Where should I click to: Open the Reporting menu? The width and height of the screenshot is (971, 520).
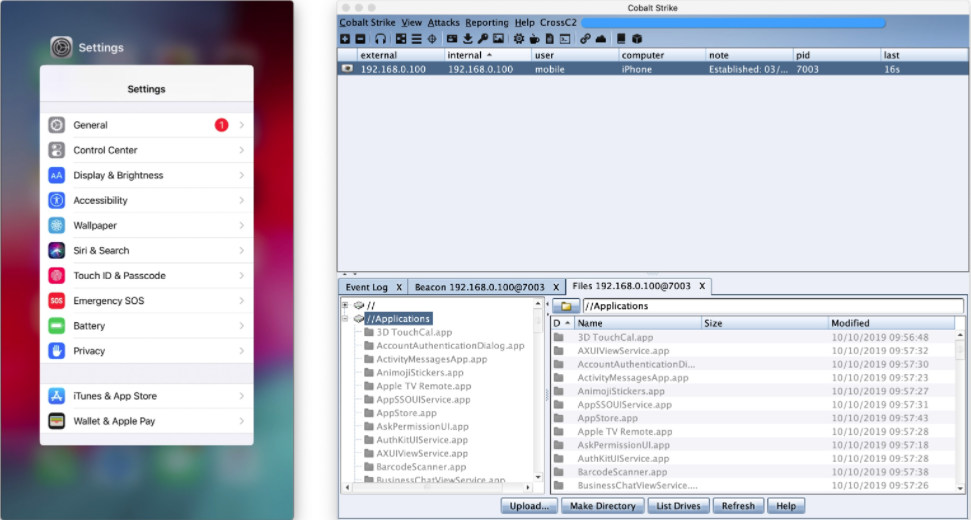point(487,22)
